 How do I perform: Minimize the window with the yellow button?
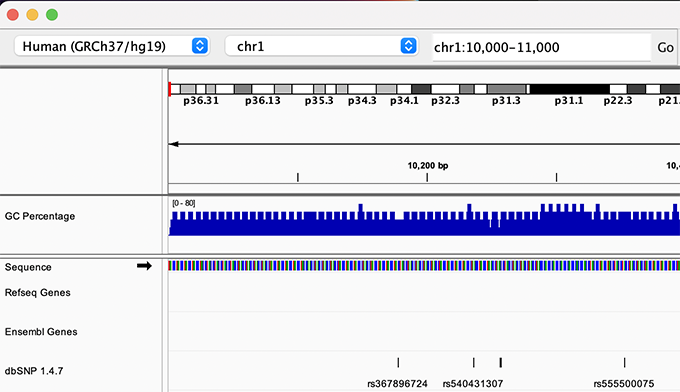33,15
